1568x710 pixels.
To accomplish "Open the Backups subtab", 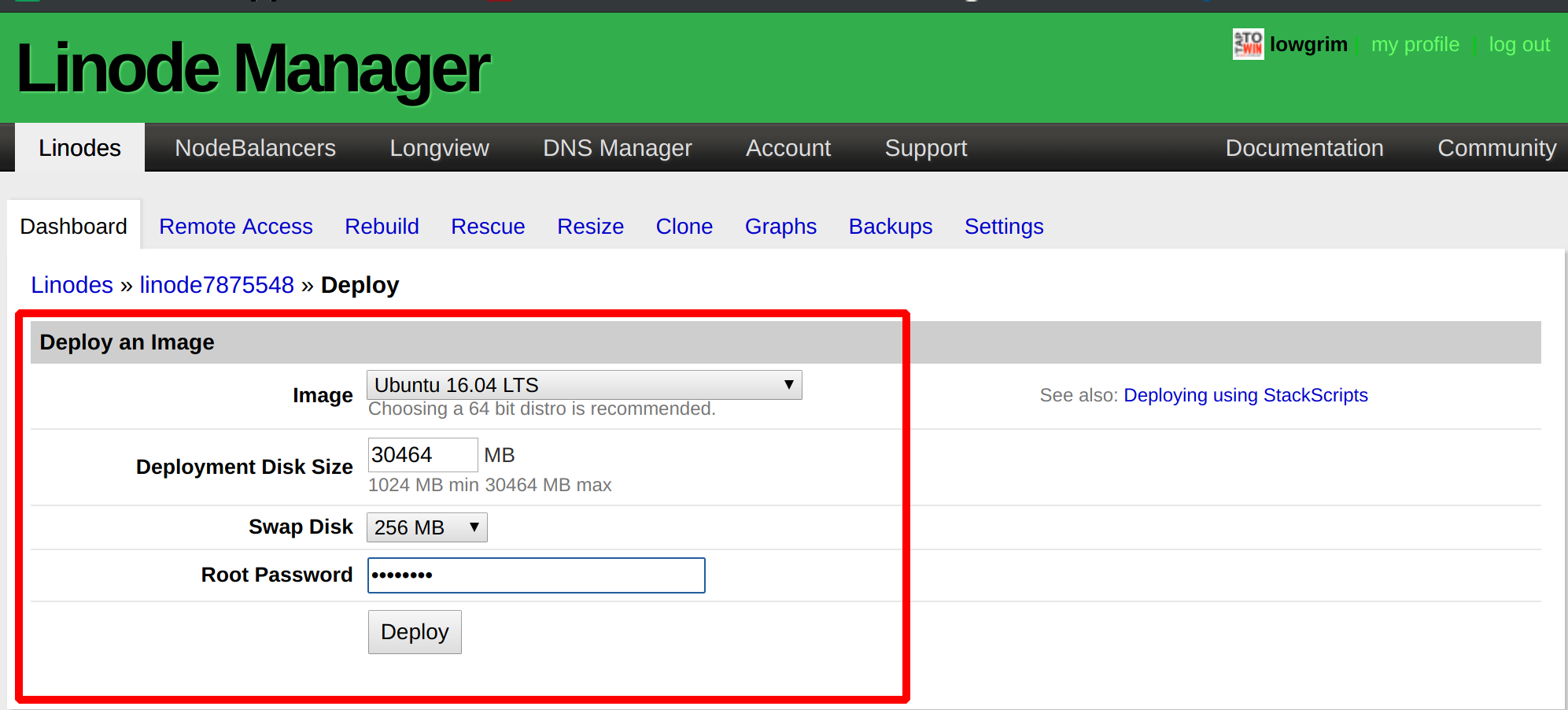I will [x=890, y=227].
